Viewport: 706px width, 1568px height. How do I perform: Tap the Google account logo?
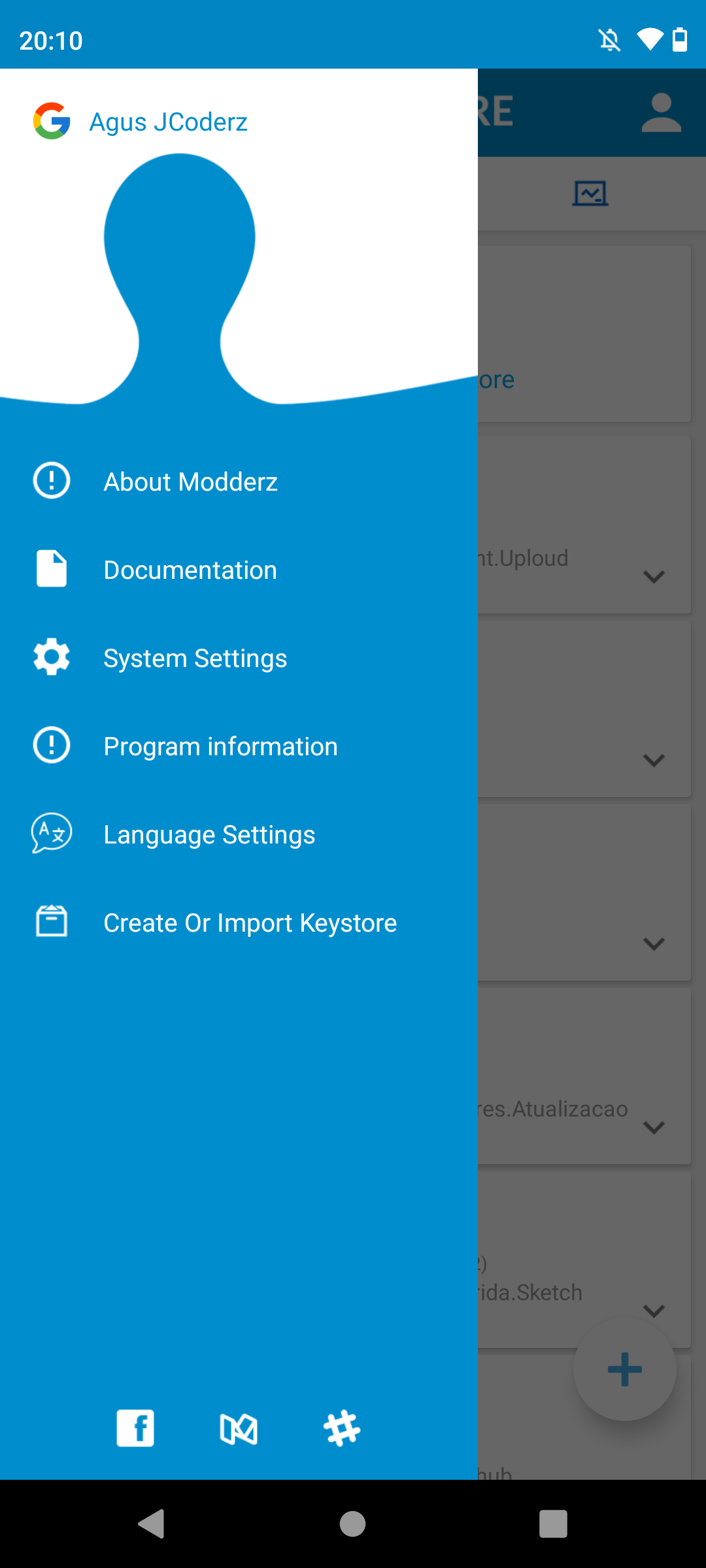pyautogui.click(x=52, y=121)
